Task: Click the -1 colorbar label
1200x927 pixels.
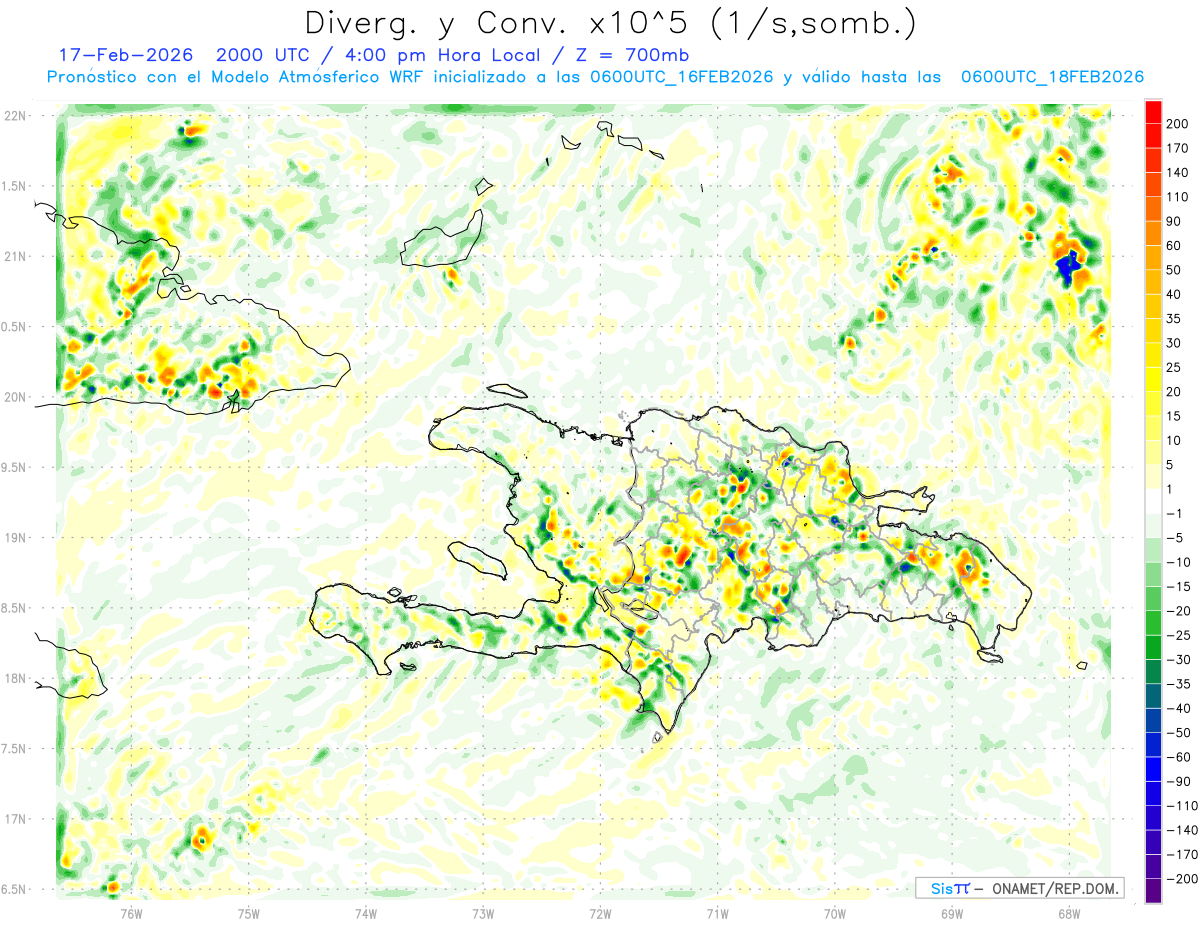Action: (x=1175, y=514)
